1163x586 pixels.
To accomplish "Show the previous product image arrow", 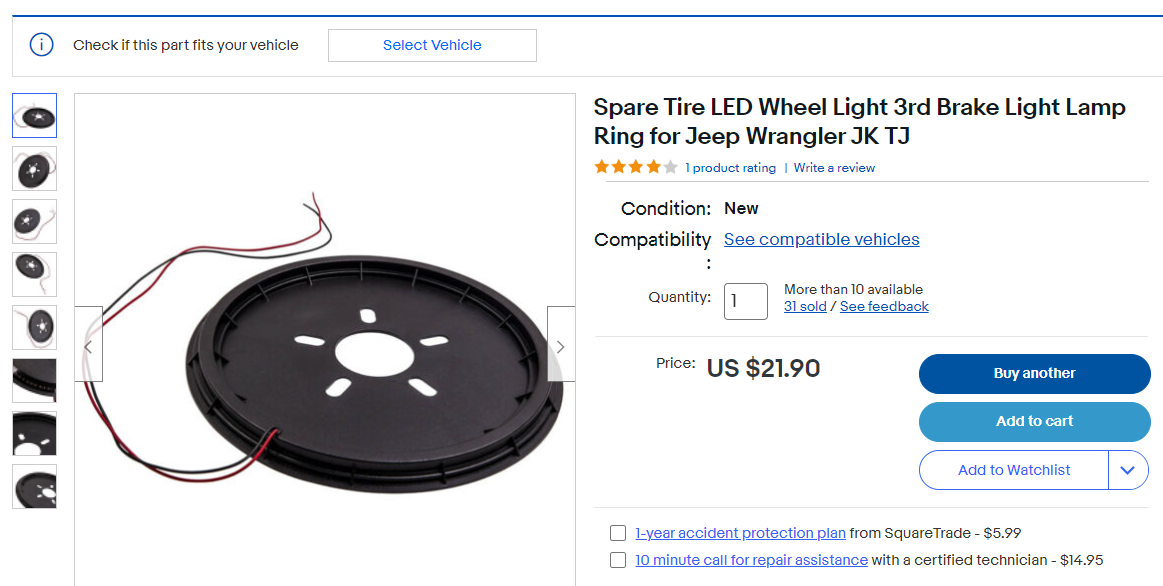I will [89, 346].
